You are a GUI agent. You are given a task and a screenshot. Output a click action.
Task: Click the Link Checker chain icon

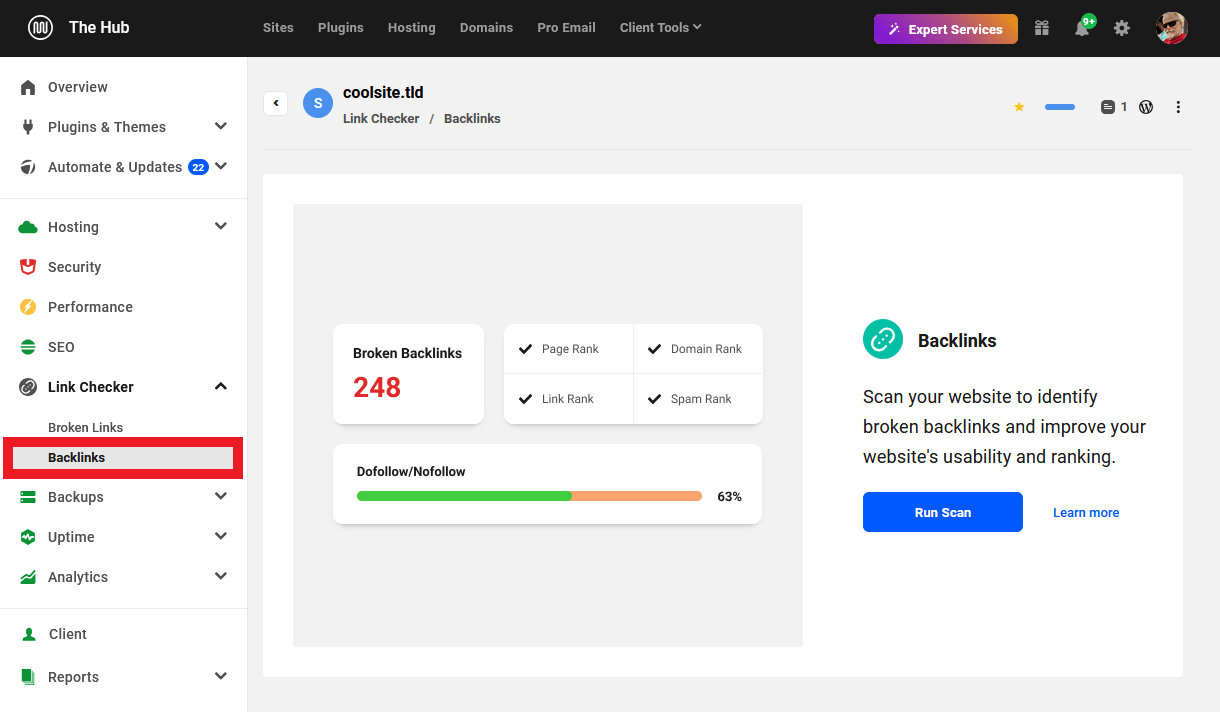[28, 387]
